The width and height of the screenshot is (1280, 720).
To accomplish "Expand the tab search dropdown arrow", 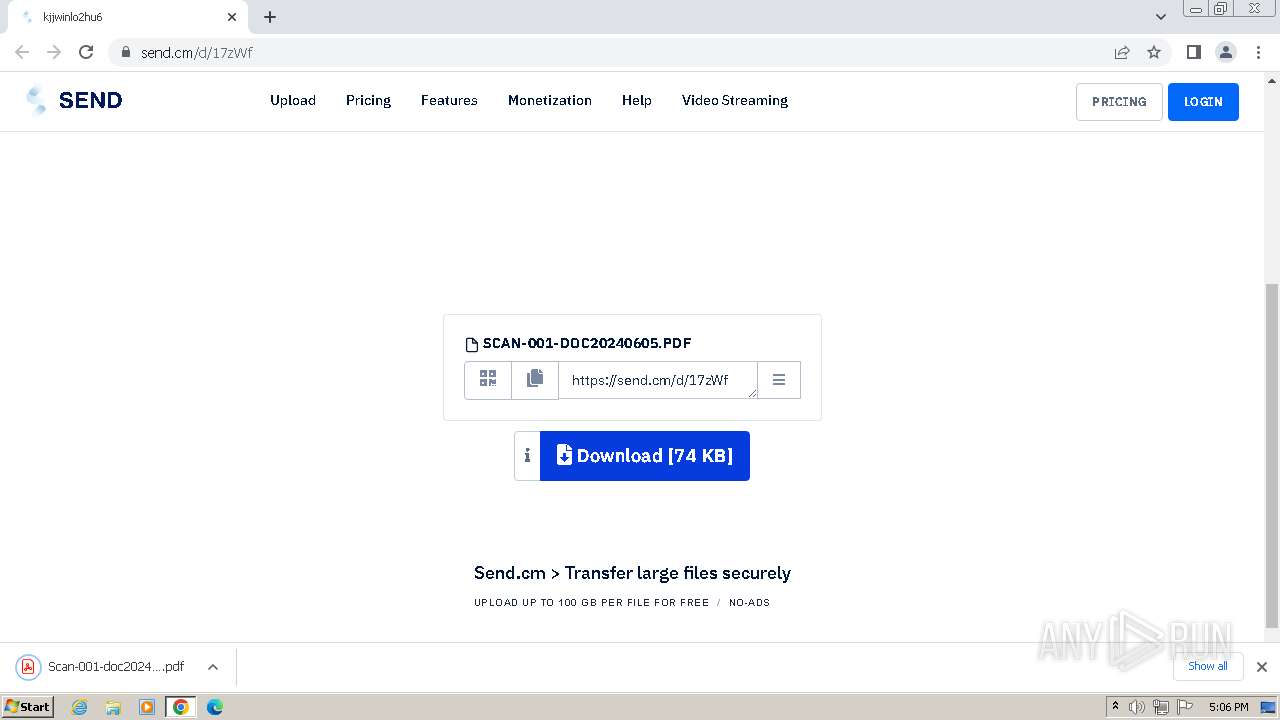I will click(1161, 17).
